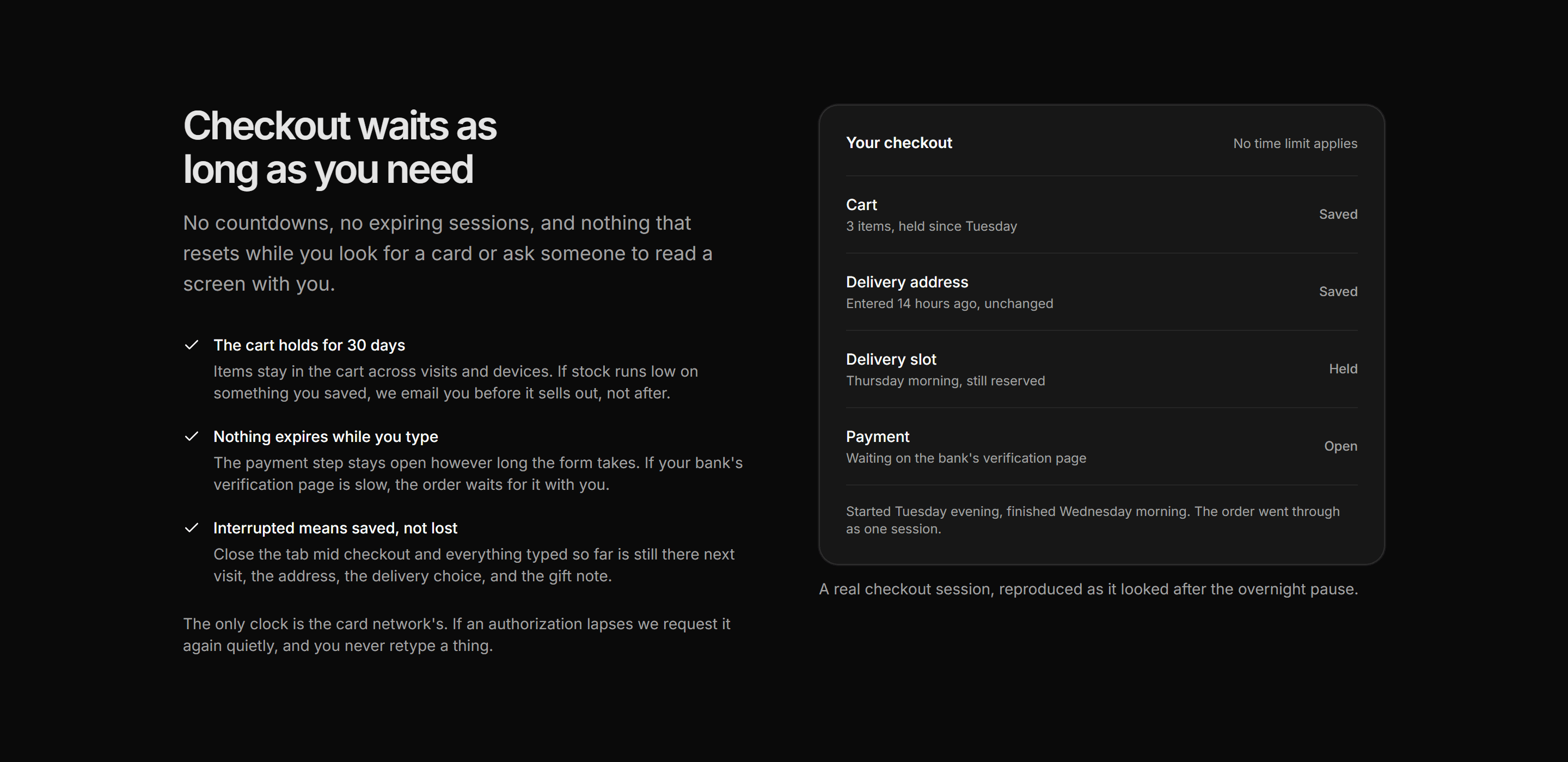Open the Payment row

point(1101,447)
